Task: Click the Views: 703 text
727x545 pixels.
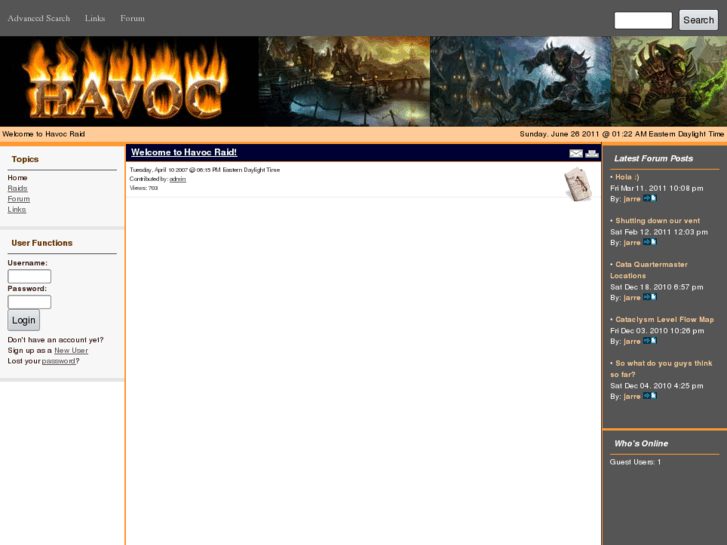Action: [x=144, y=188]
